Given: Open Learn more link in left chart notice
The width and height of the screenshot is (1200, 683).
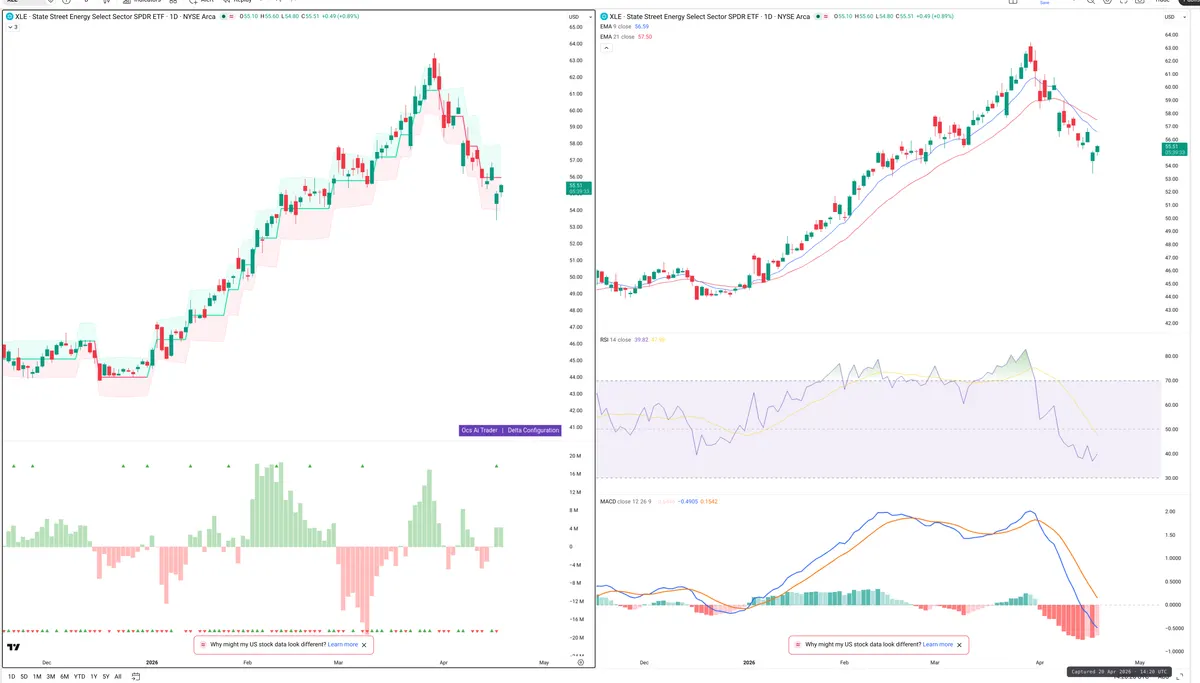Looking at the screenshot, I should [342, 645].
